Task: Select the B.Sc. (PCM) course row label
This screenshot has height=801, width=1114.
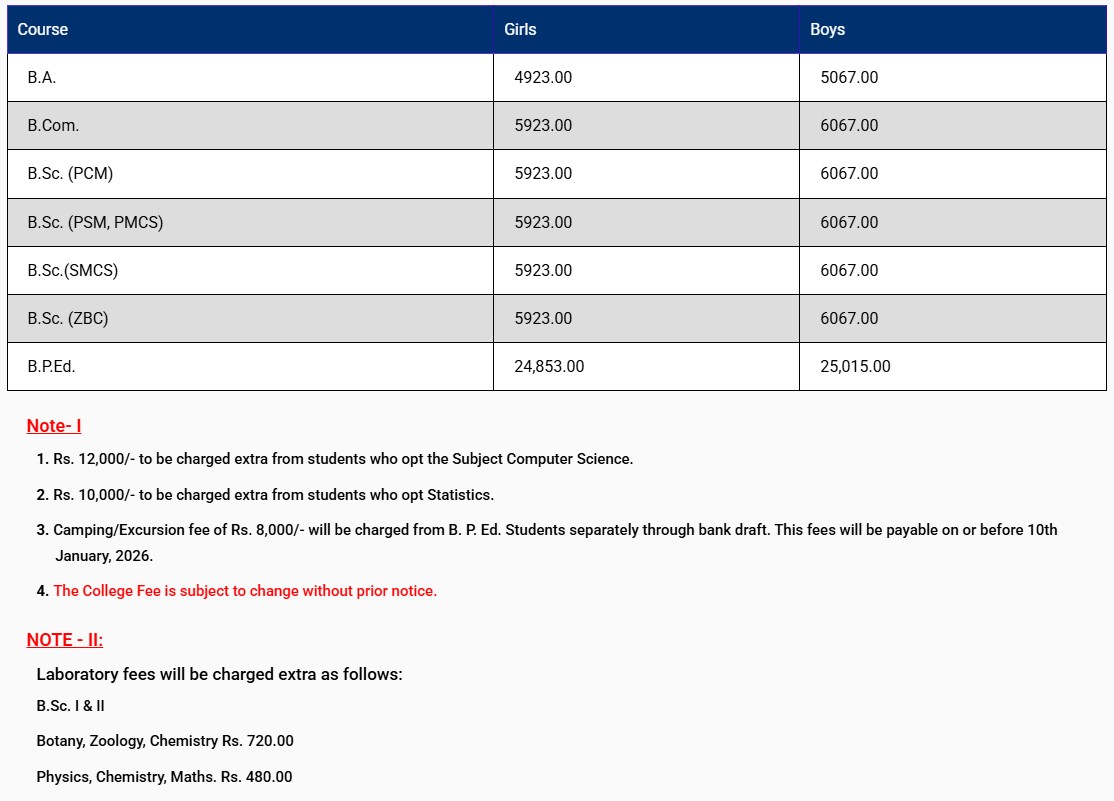Action: 70,173
